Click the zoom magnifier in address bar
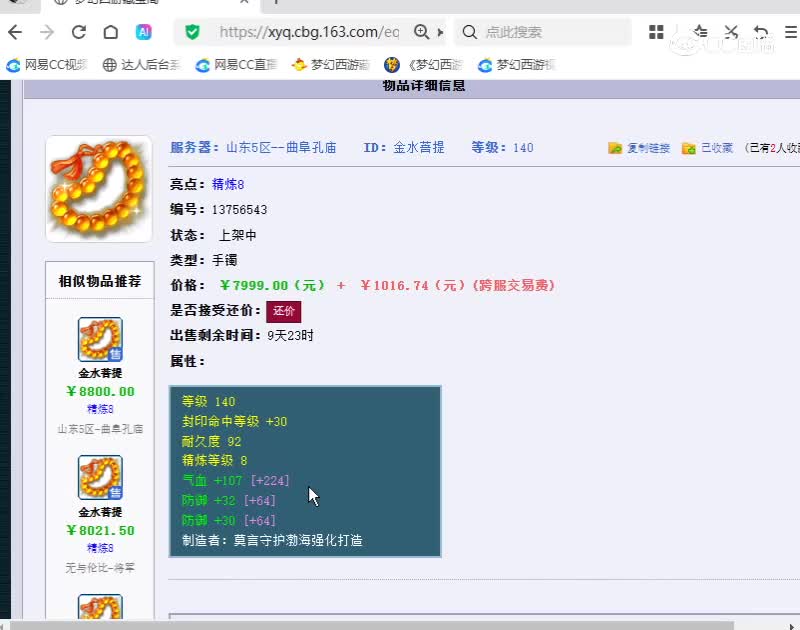Screen dimensions: 800x630 point(421,32)
